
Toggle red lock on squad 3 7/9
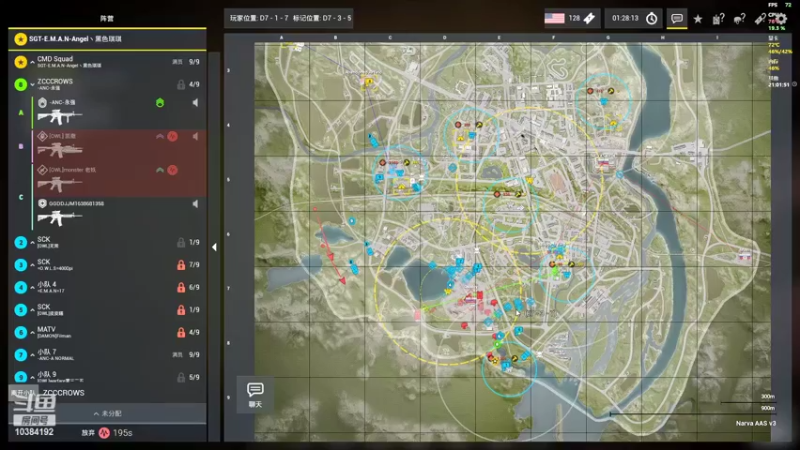point(181,265)
